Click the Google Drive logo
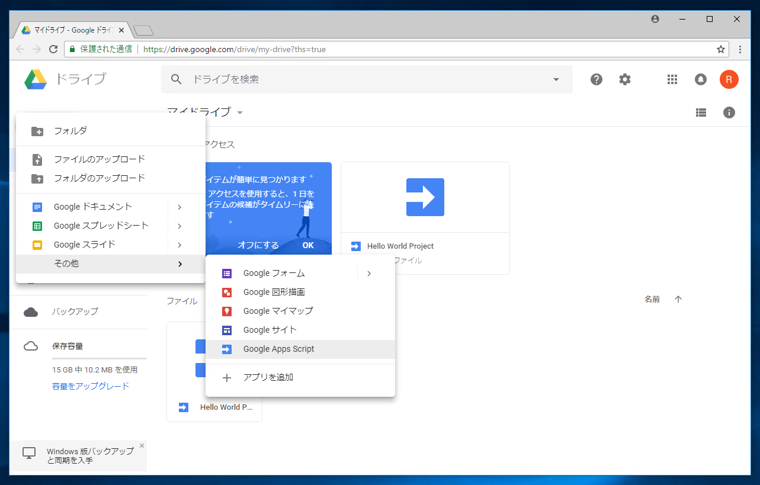This screenshot has width=760, height=485. click(35, 79)
